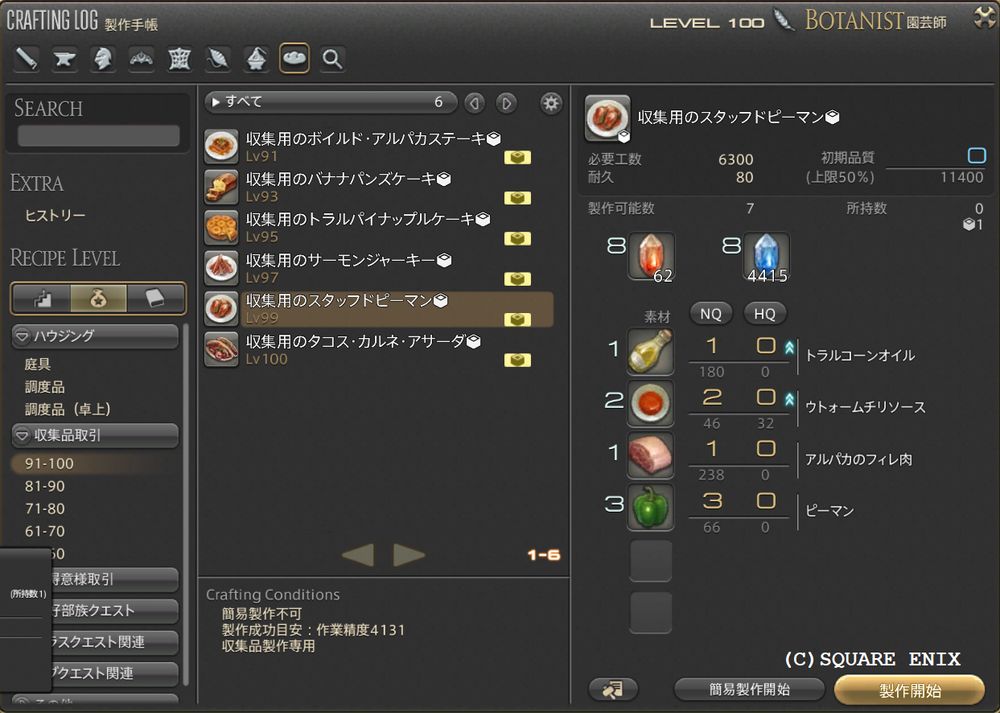Click 簡易製作開始 quick synthesis button

coord(749,689)
